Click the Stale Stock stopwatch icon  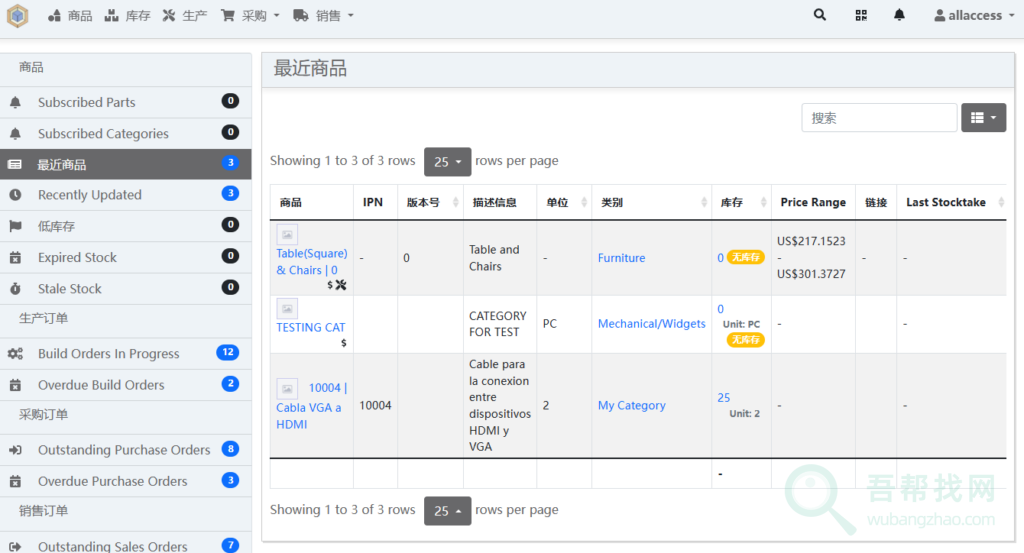[15, 289]
